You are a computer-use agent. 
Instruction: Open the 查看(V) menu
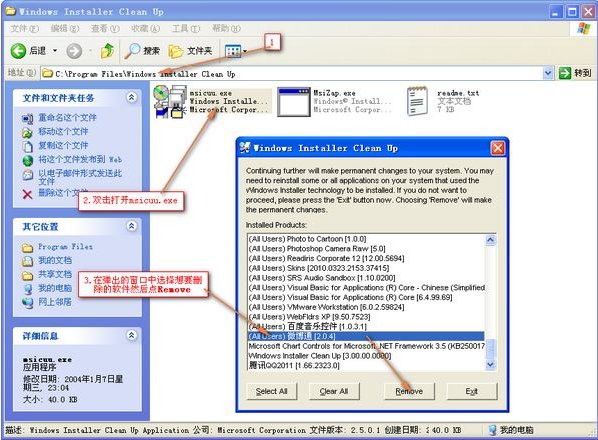(x=105, y=29)
